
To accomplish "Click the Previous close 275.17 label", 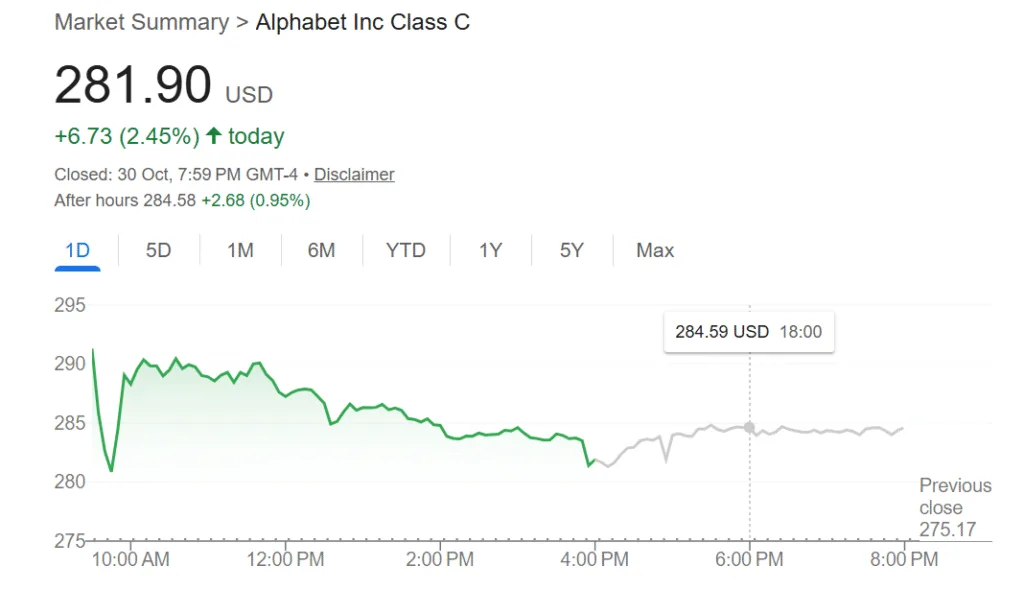I will 954,507.
